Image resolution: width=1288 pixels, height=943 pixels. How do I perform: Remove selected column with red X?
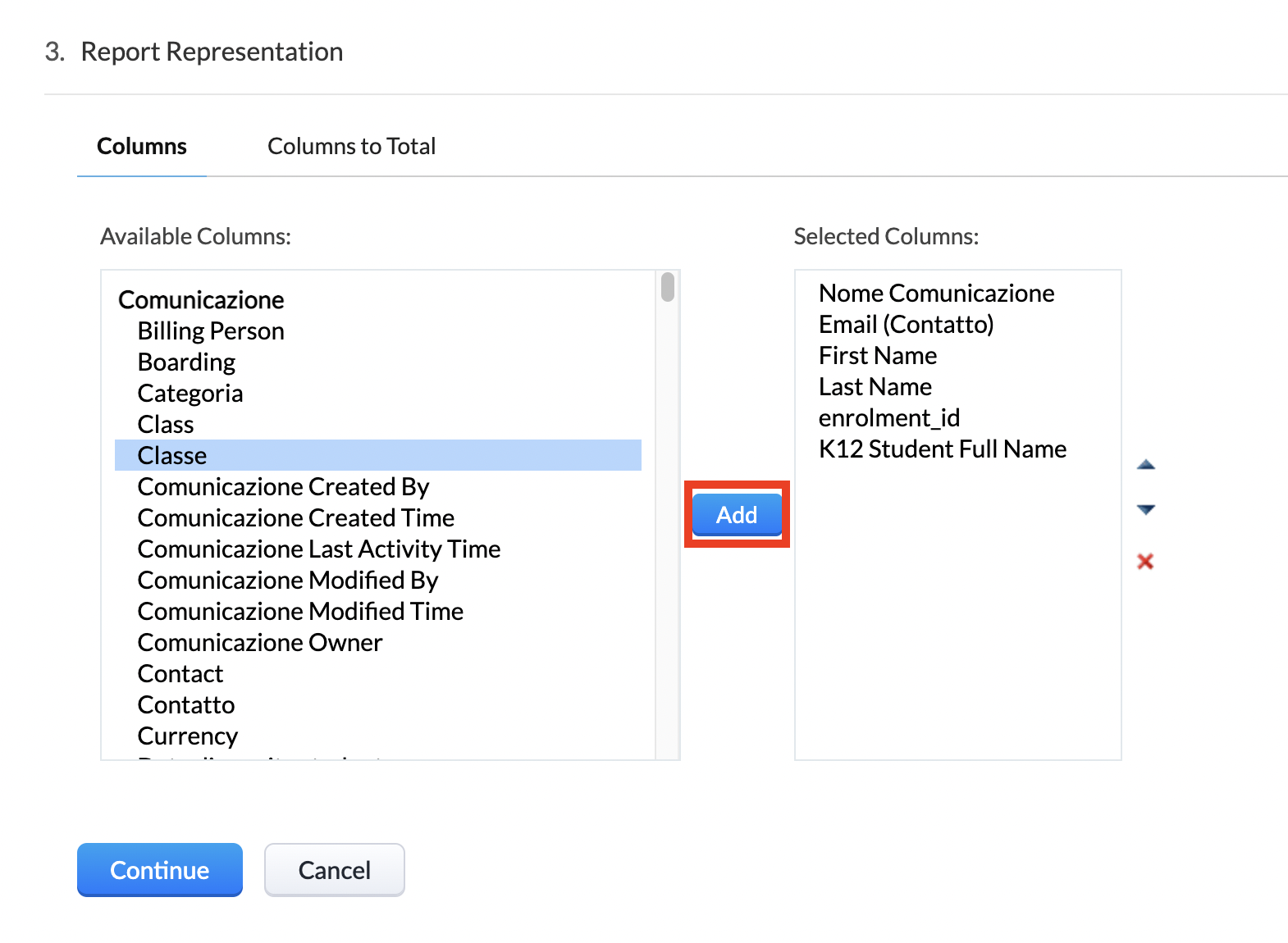[x=1145, y=561]
